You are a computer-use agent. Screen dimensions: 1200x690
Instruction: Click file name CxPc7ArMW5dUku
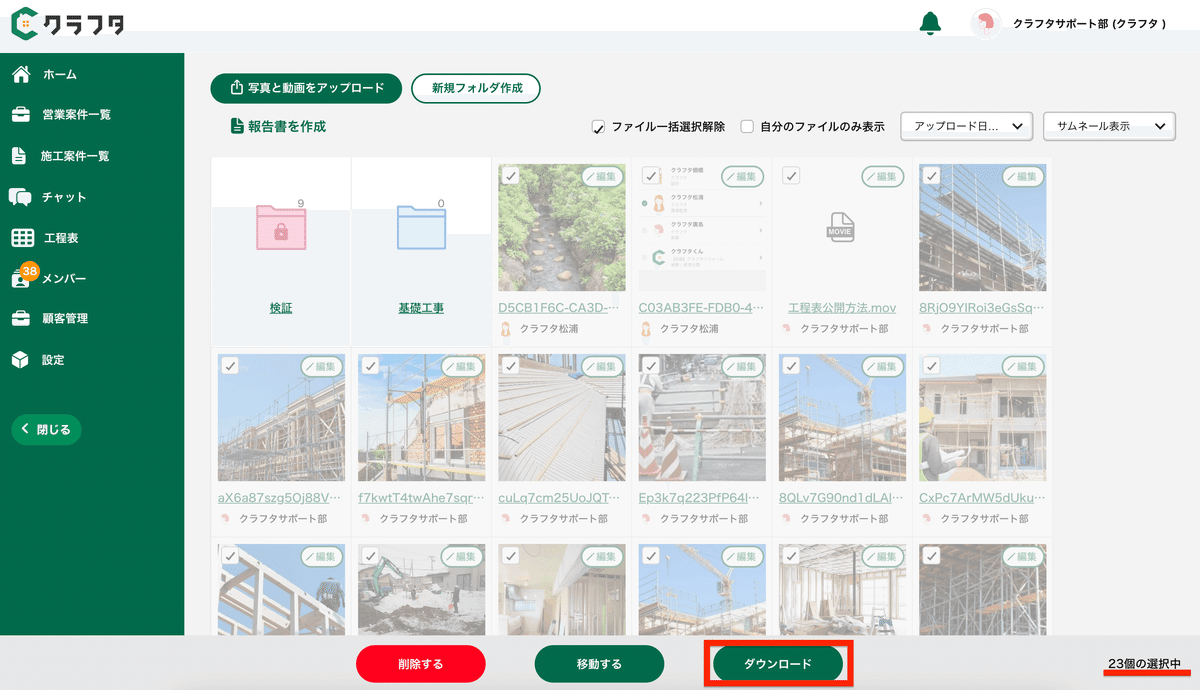tap(982, 498)
